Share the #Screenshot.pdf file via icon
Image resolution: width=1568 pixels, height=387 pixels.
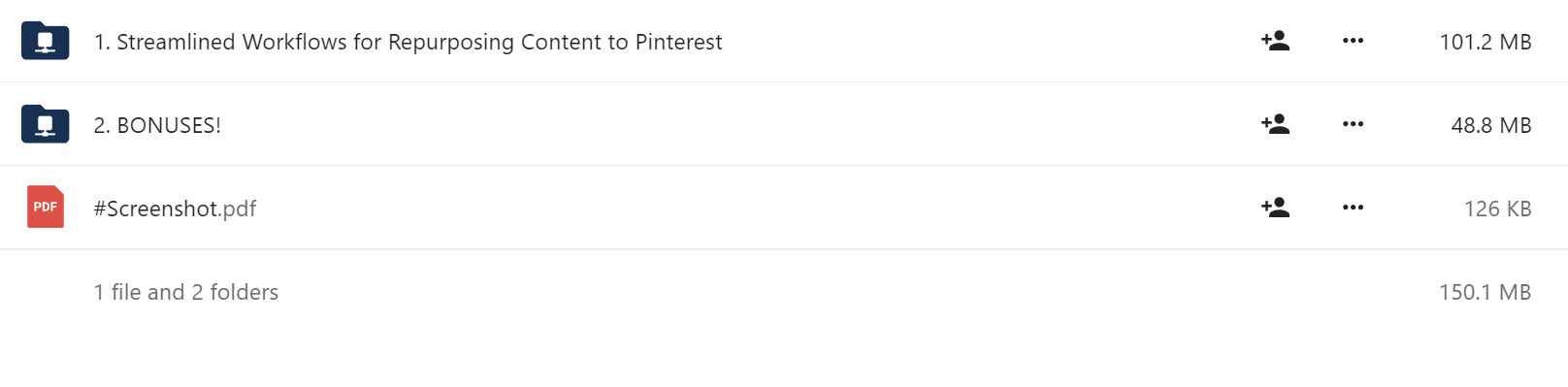point(1275,208)
